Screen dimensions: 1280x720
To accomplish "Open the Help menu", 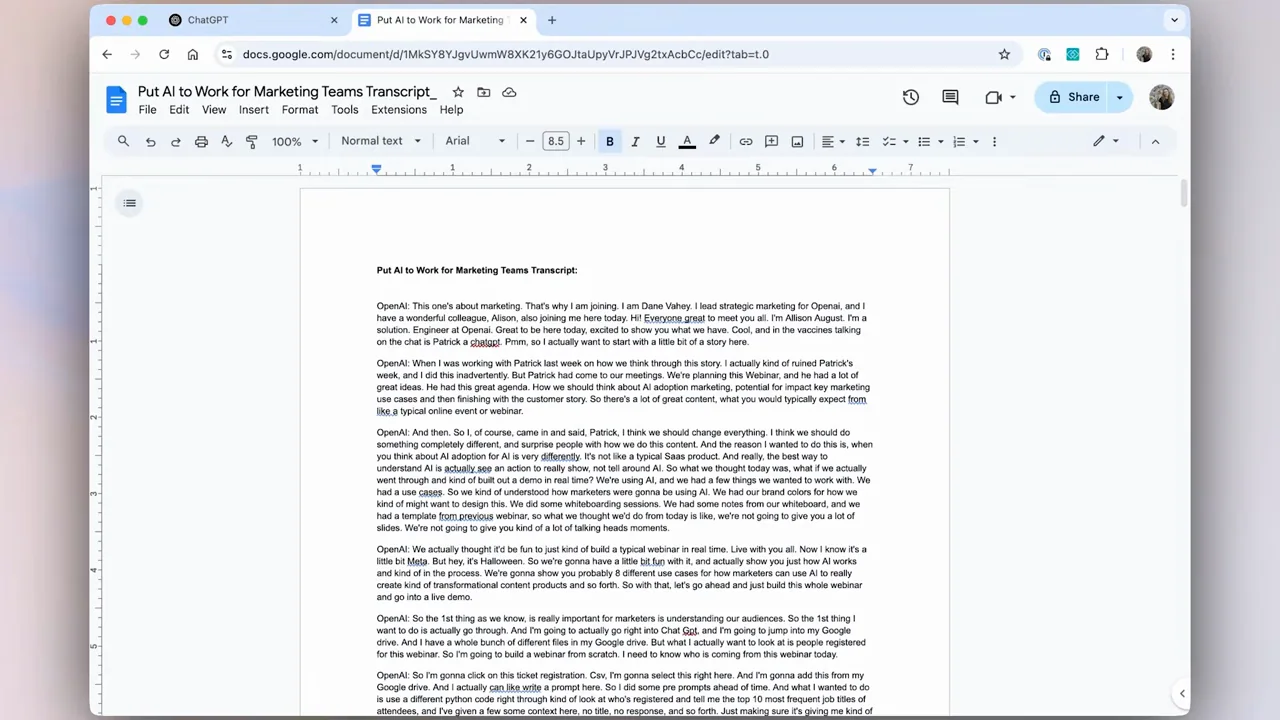I will click(x=451, y=110).
